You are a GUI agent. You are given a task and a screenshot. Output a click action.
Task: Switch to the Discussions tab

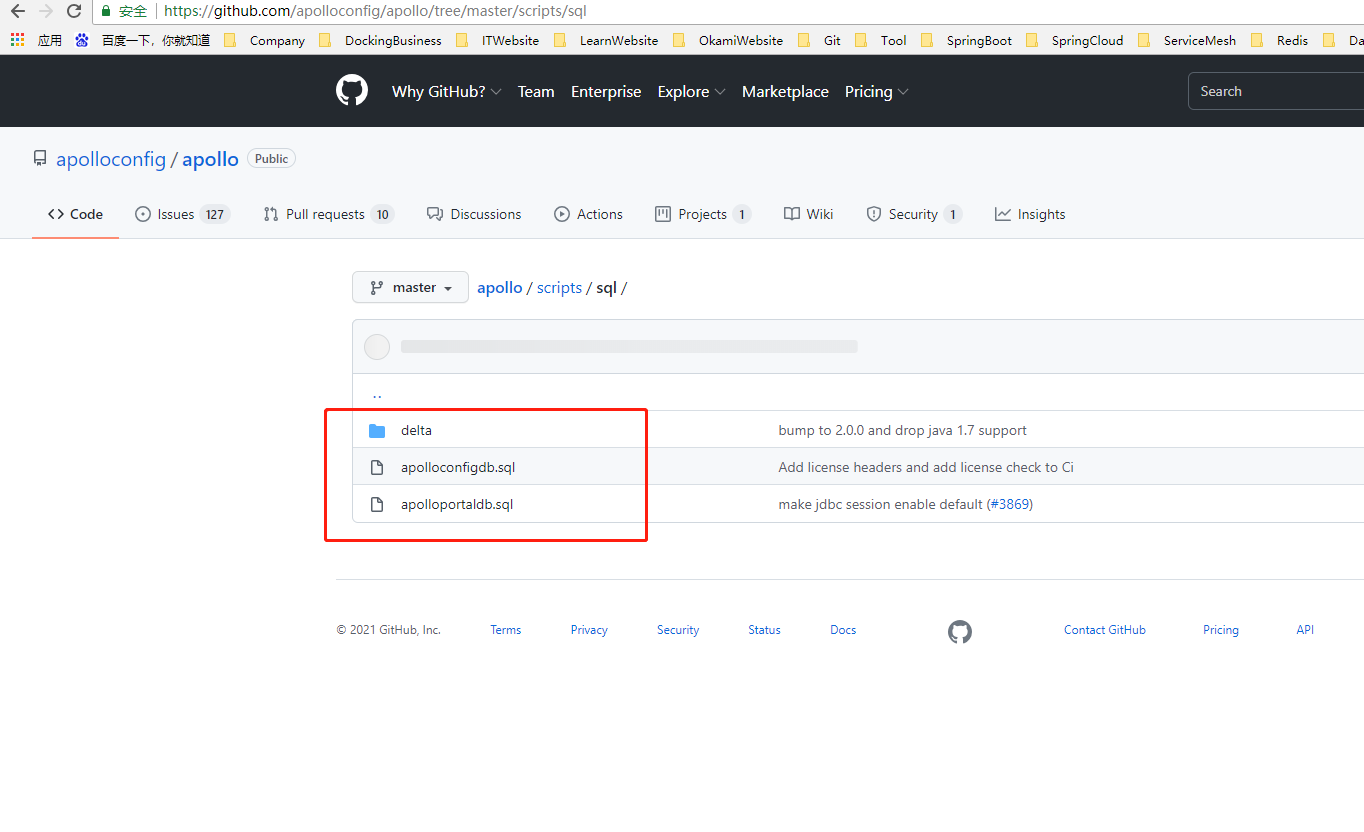(x=474, y=214)
